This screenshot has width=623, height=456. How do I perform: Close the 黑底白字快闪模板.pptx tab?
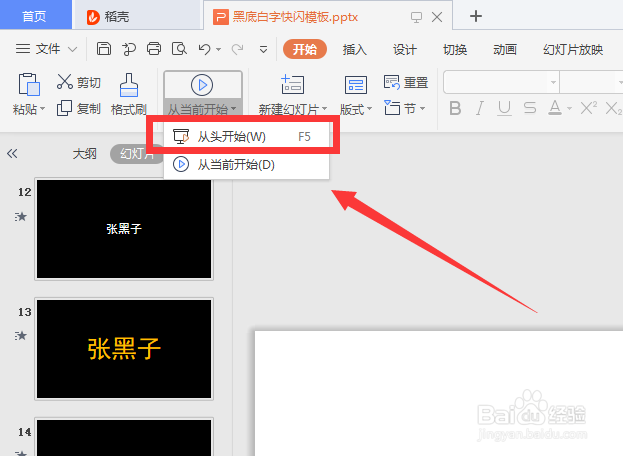pyautogui.click(x=437, y=17)
